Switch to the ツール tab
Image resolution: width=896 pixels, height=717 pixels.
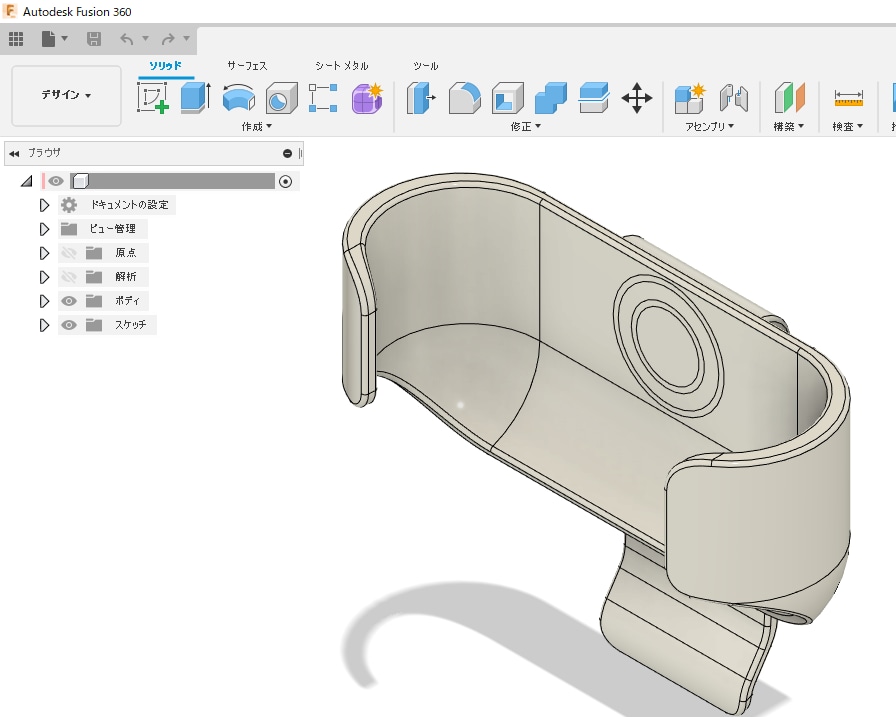(x=426, y=66)
